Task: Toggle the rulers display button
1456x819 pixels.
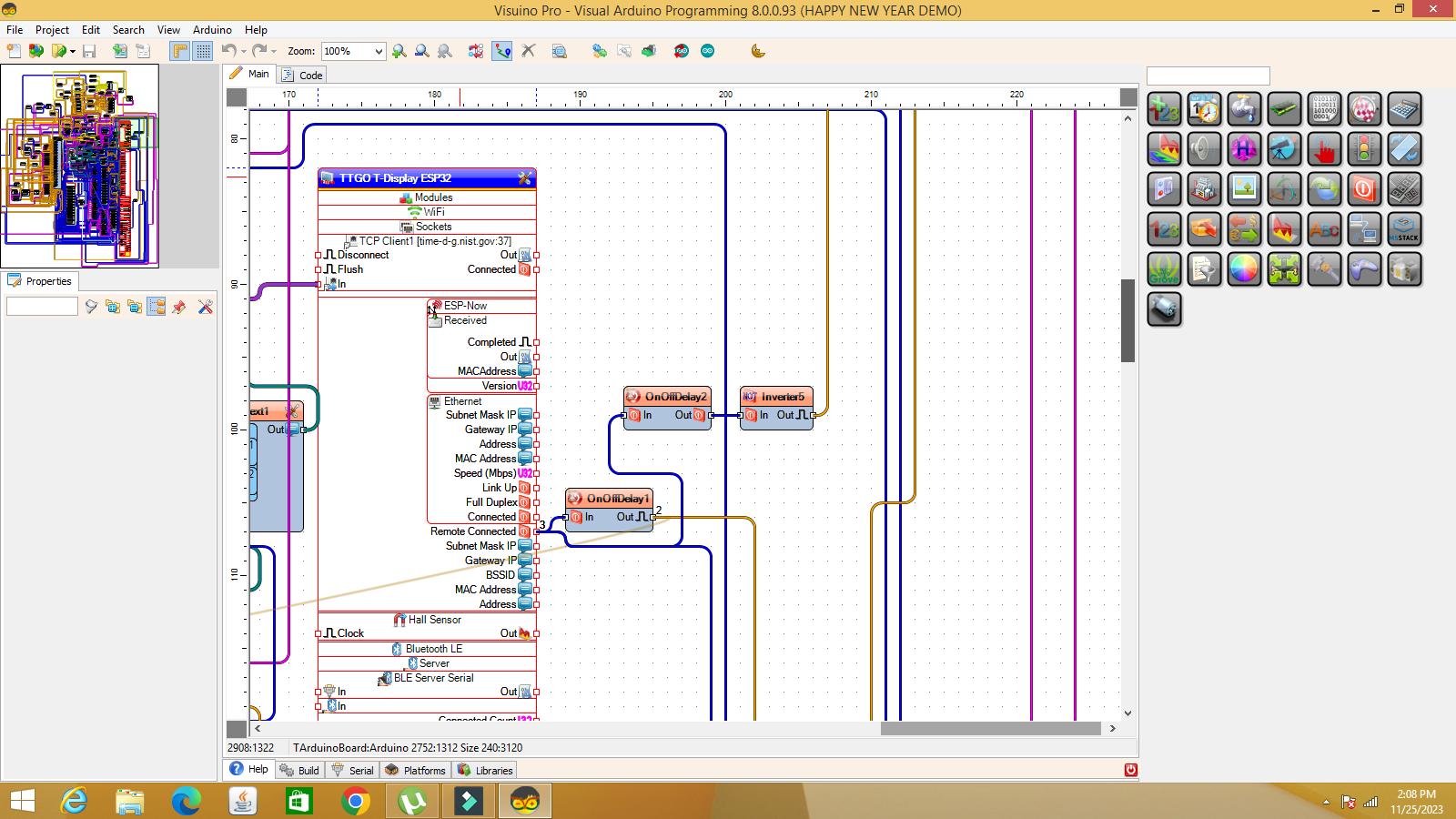Action: (180, 51)
